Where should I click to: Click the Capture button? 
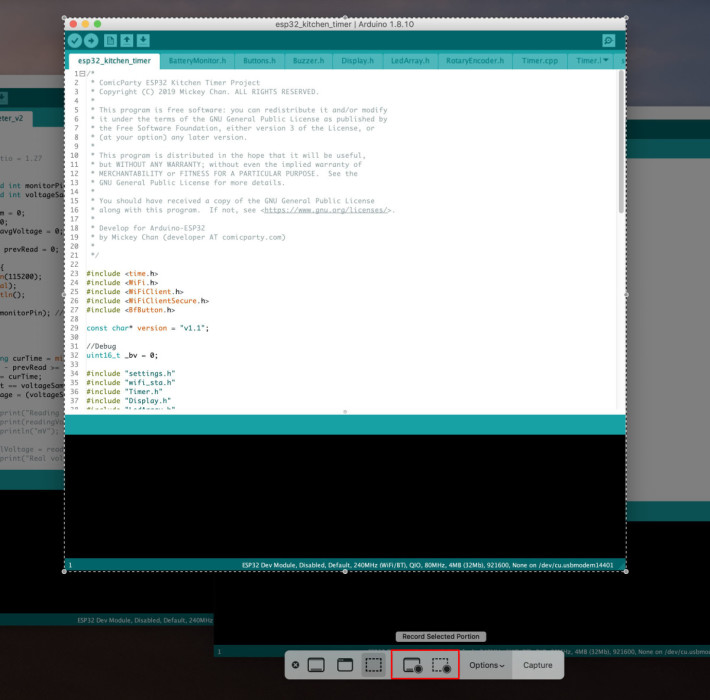pyautogui.click(x=537, y=665)
